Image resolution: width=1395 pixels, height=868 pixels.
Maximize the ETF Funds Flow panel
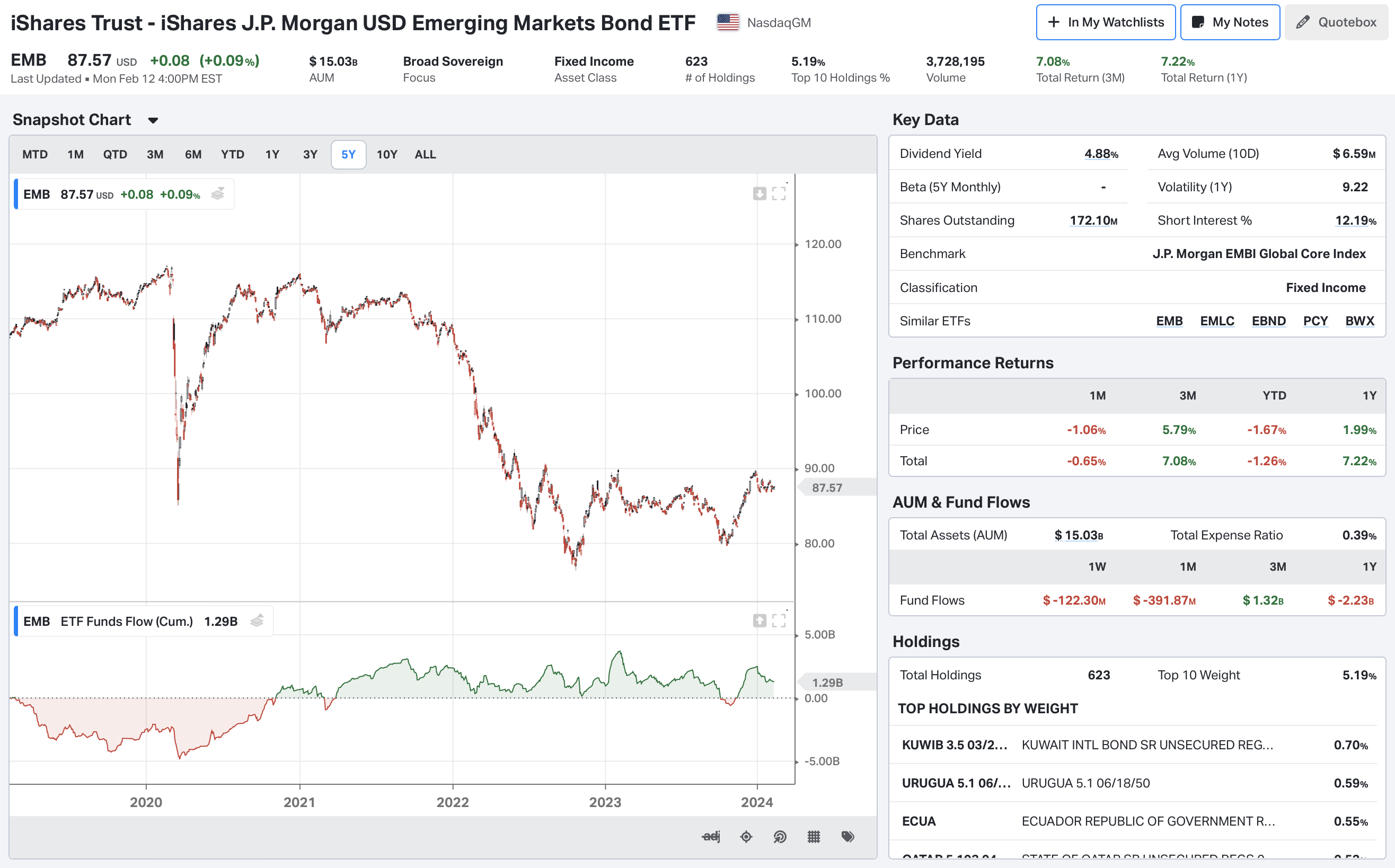pos(779,620)
